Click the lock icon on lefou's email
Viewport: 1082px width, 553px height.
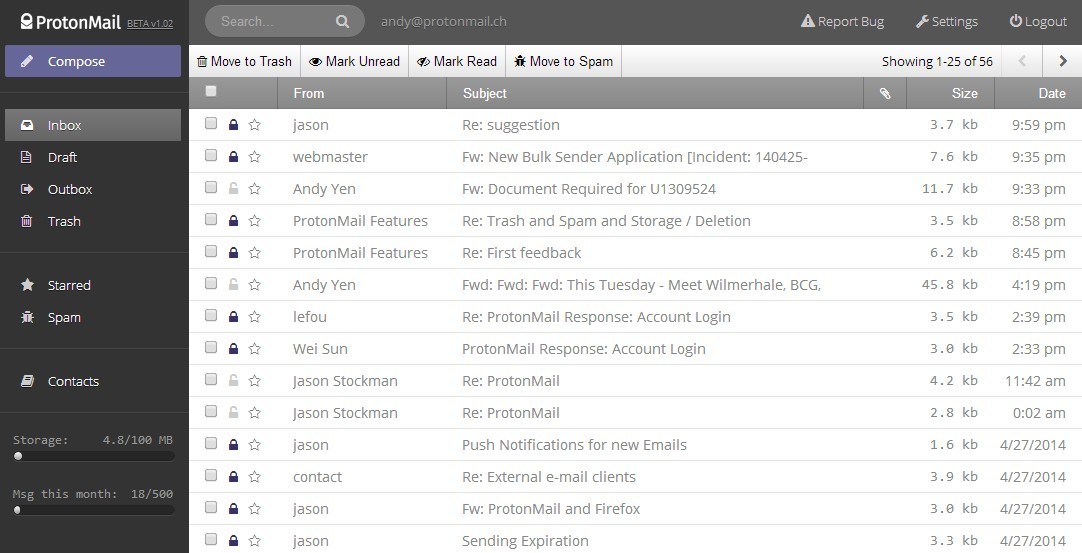[234, 317]
